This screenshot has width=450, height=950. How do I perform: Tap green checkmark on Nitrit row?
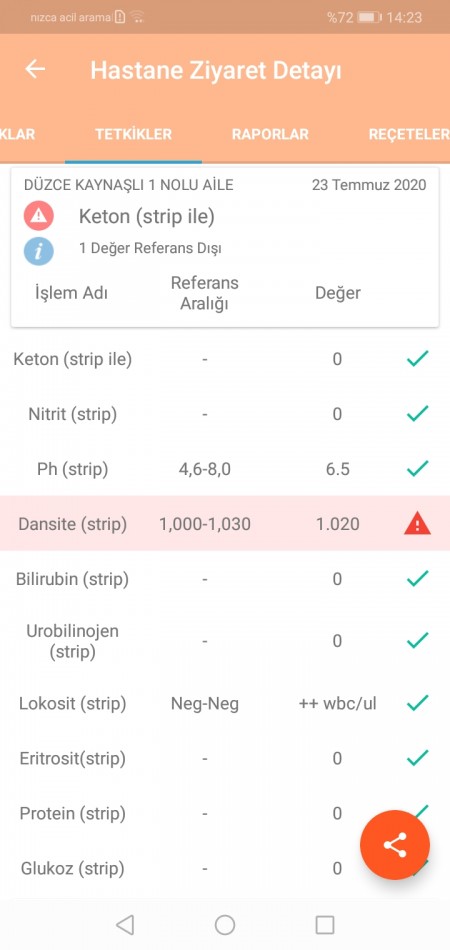click(x=417, y=413)
